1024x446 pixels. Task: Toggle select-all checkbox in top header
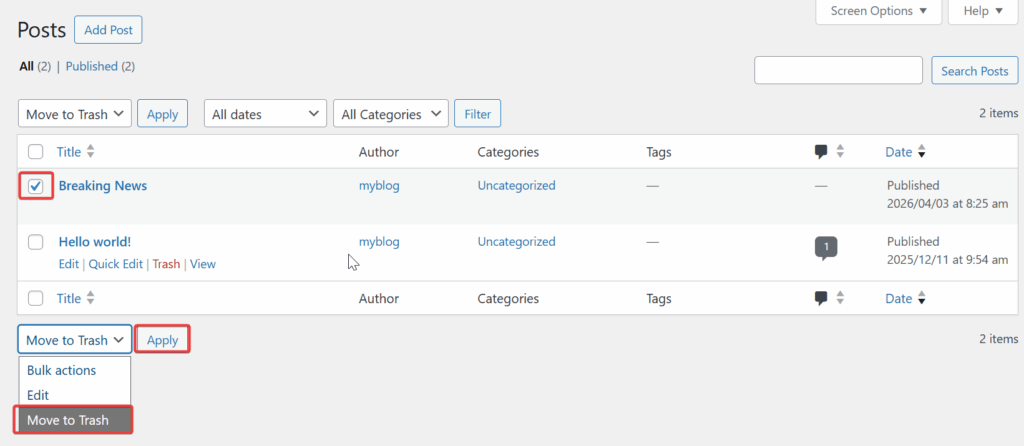point(36,152)
